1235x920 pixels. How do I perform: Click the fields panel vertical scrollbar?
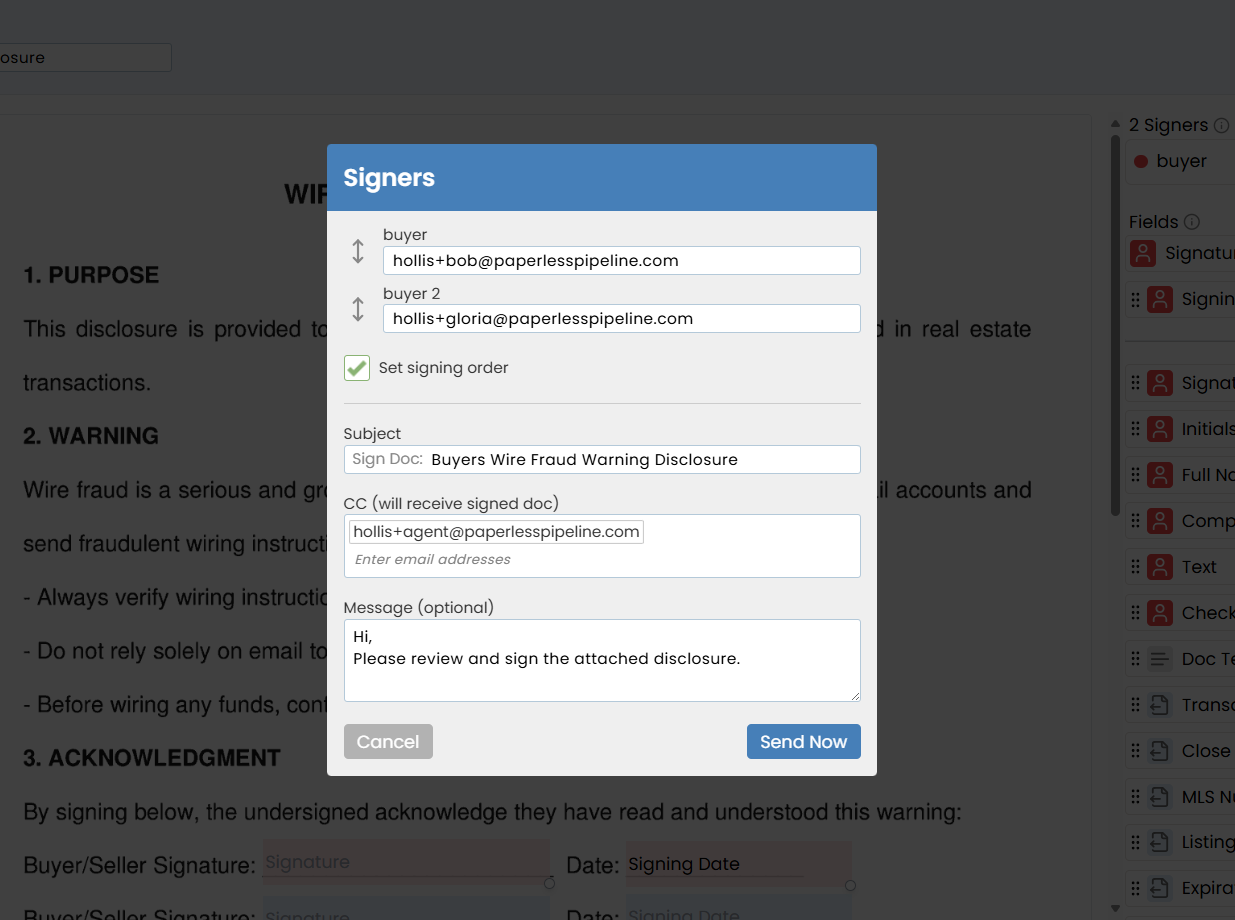(x=1116, y=320)
